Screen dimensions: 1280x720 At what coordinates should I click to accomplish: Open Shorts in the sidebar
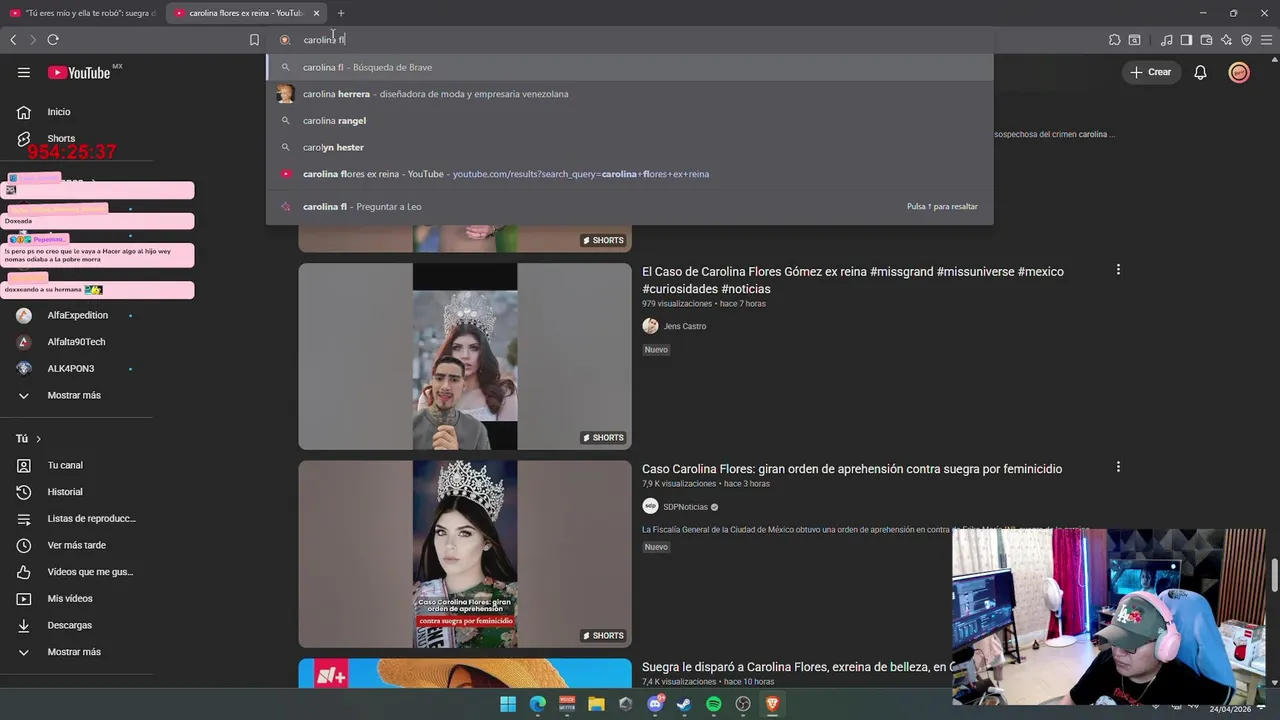click(61, 139)
